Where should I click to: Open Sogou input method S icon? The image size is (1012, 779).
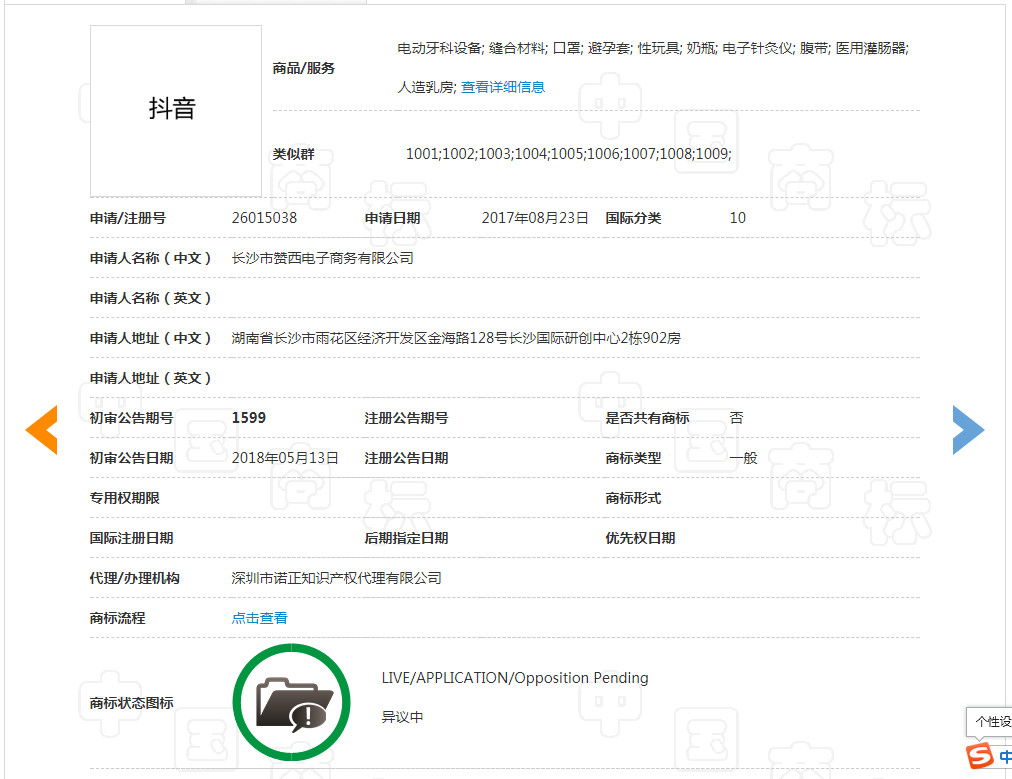[979, 756]
